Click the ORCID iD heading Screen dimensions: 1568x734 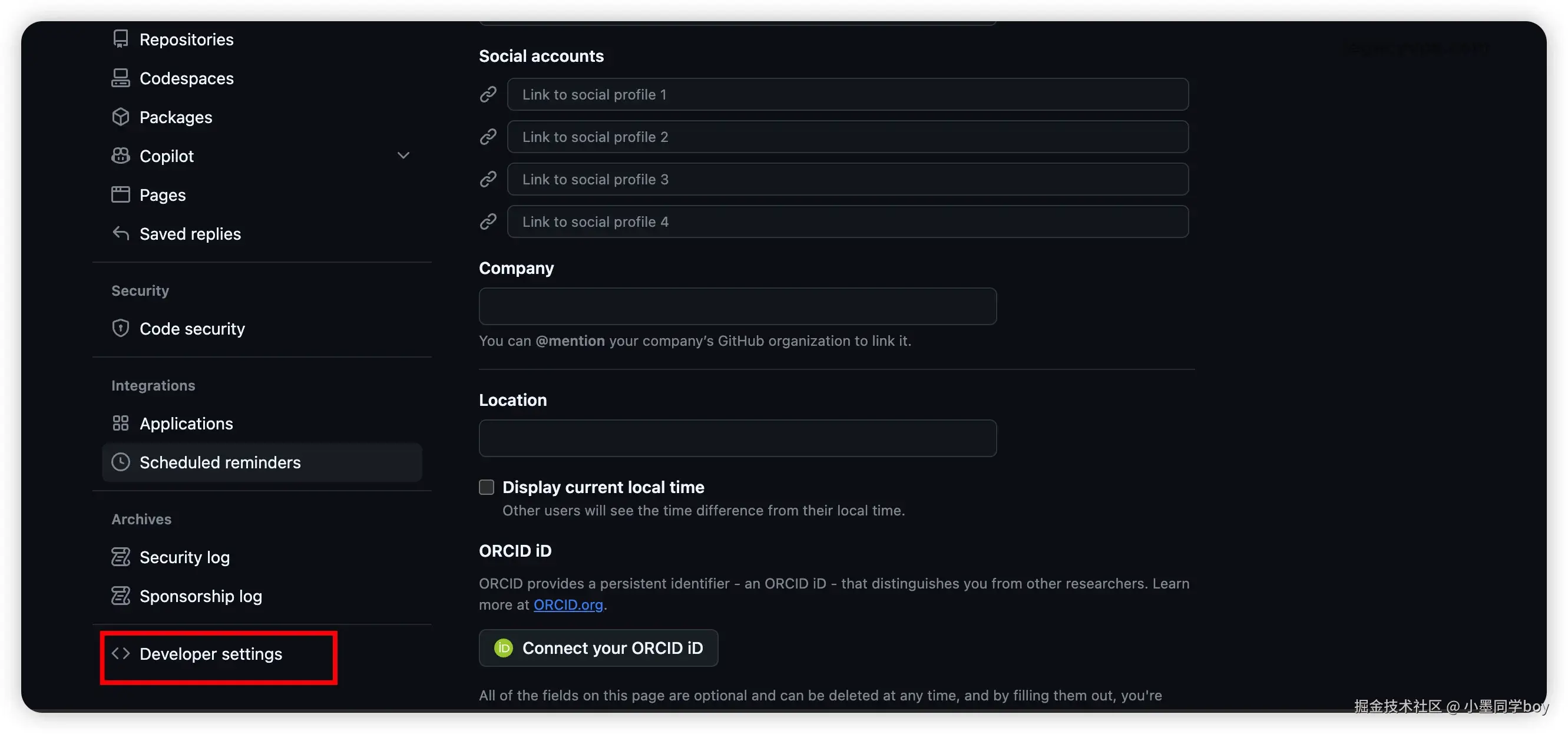[x=515, y=551]
